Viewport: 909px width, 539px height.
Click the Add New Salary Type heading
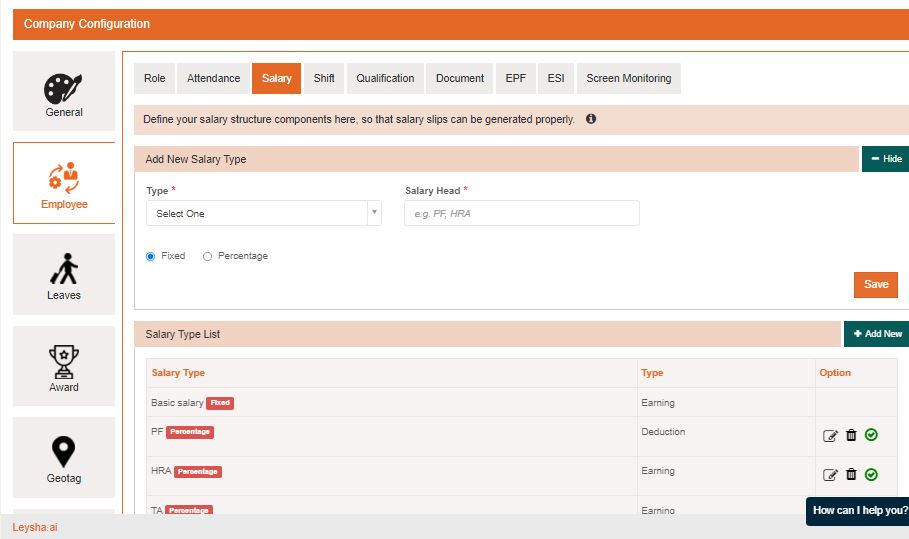tap(196, 159)
